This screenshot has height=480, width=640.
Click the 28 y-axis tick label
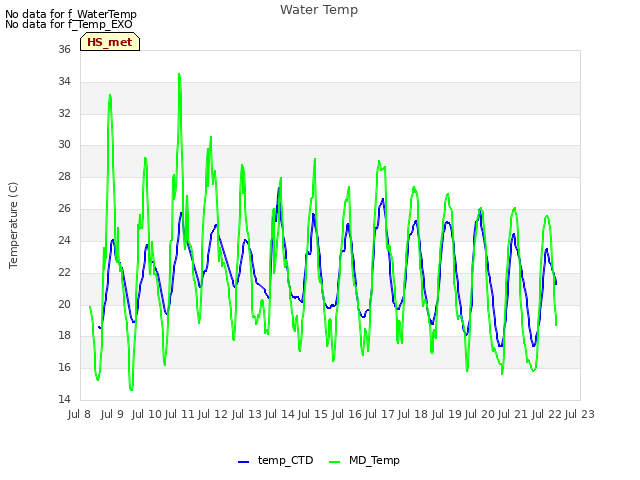click(64, 176)
